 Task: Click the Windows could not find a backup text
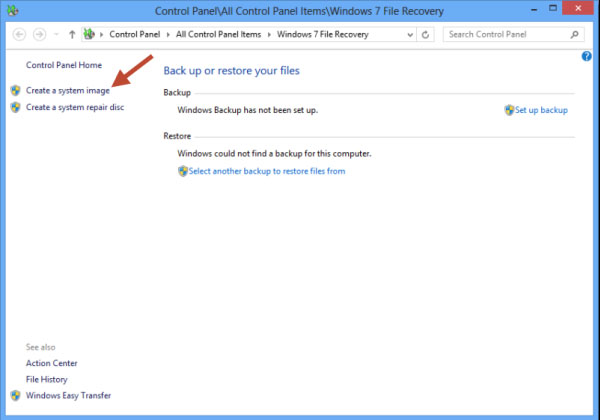tap(274, 154)
